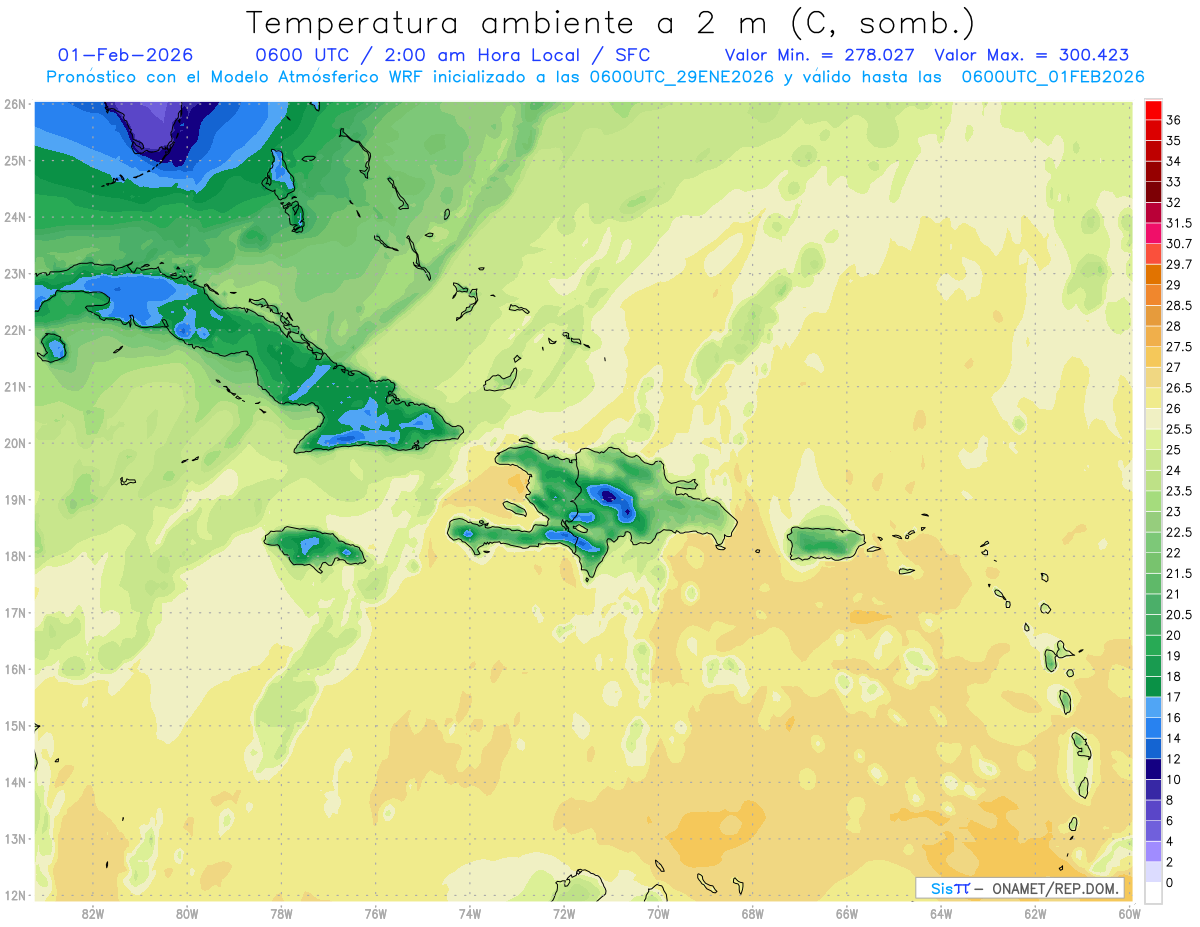This screenshot has width=1200, height=927.
Task: Select the 76W longitude axis label
Action: [376, 914]
